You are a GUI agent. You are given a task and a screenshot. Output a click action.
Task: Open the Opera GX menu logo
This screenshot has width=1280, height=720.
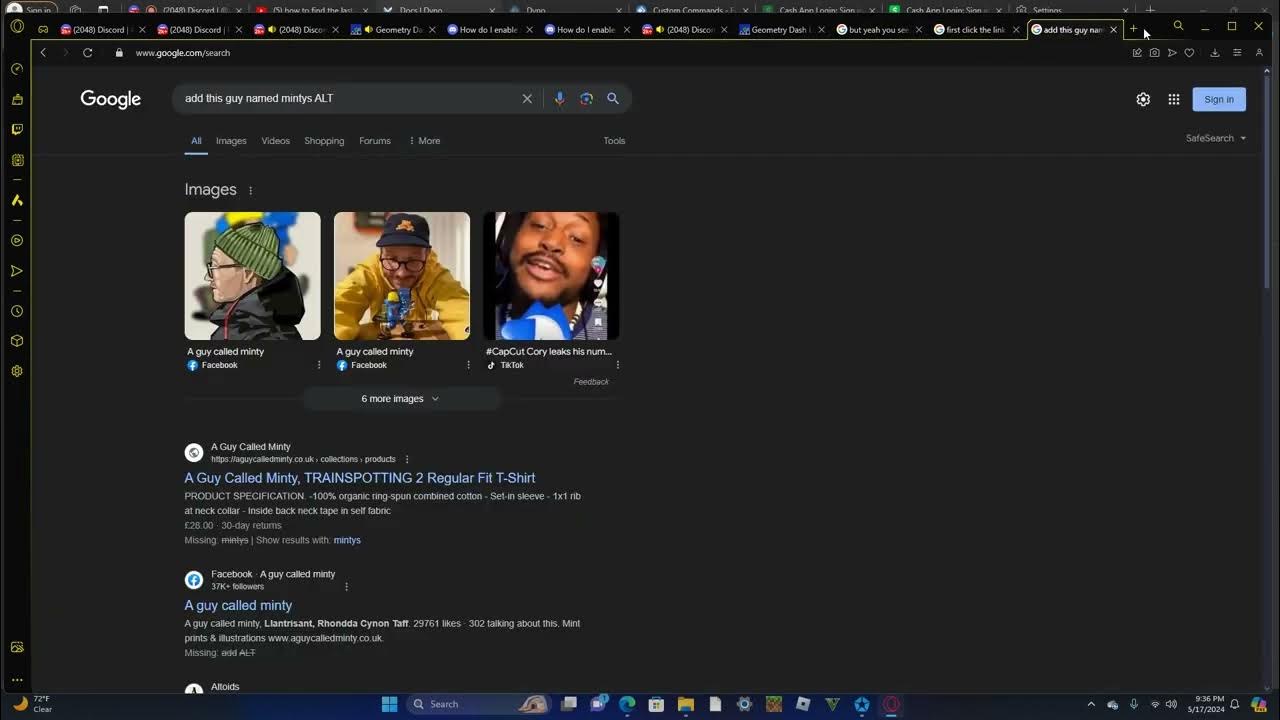click(x=16, y=27)
